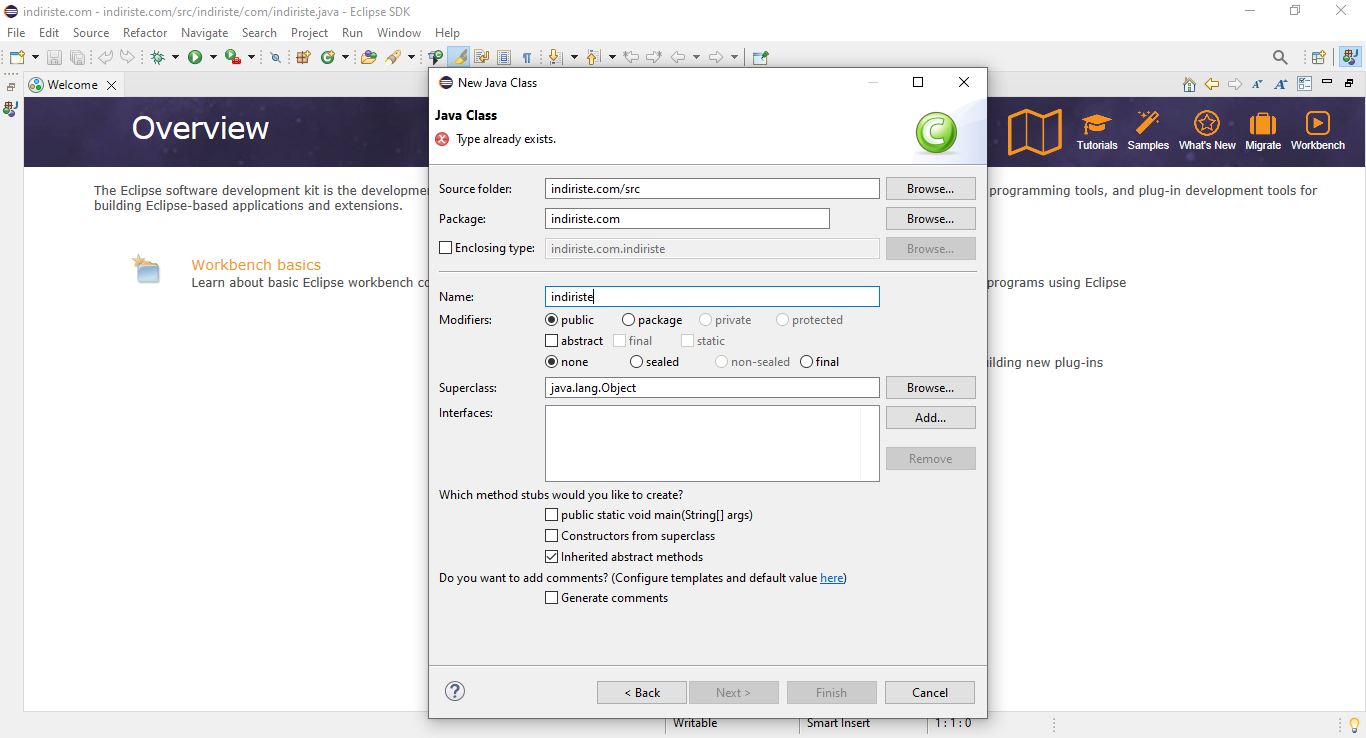1366x738 pixels.
Task: Expand the Next Annotation dropdown arrow
Action: pos(573,57)
